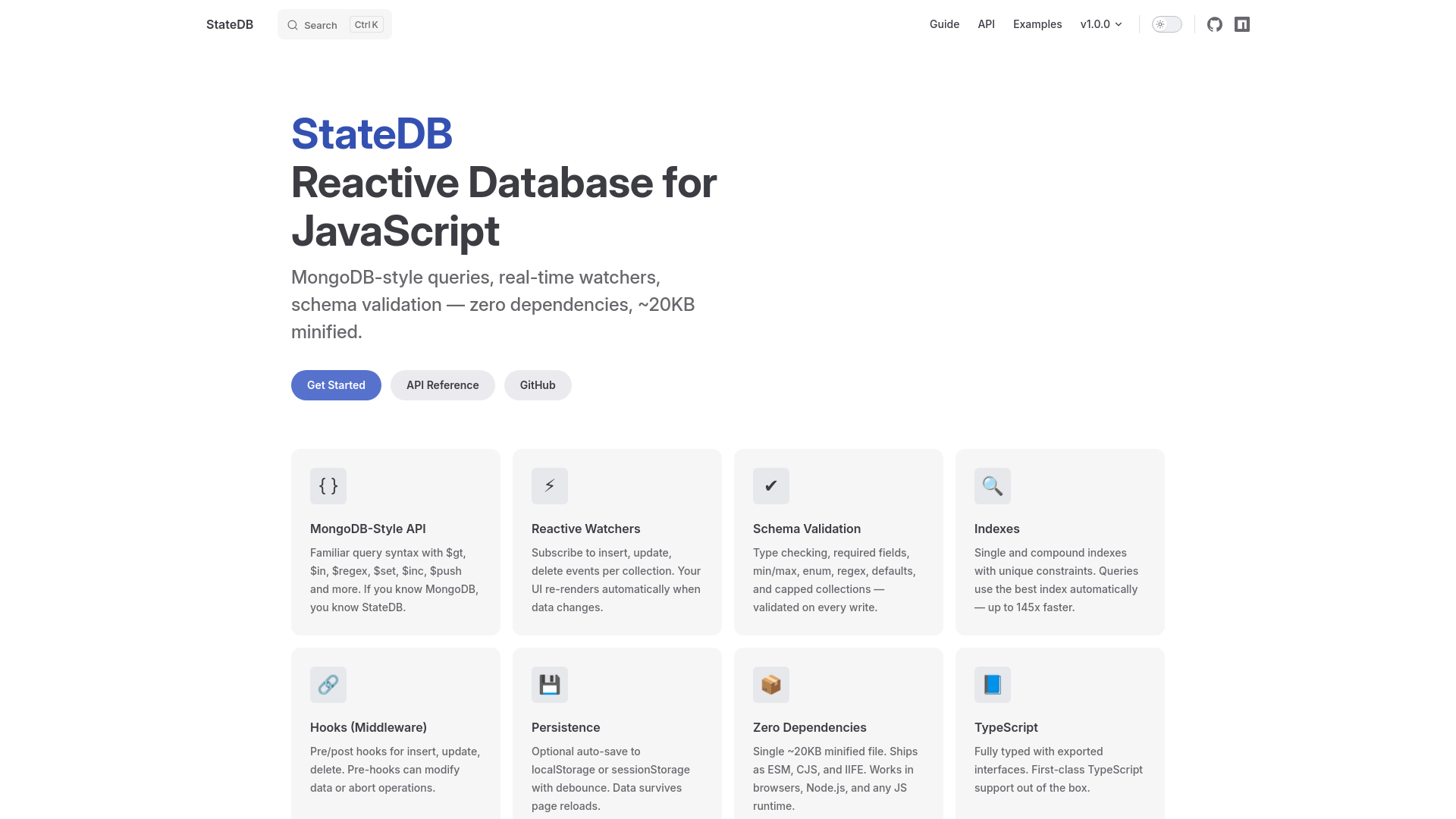Click the lightning bolt Reactive Watchers icon
The width and height of the screenshot is (1456, 819).
click(x=550, y=486)
